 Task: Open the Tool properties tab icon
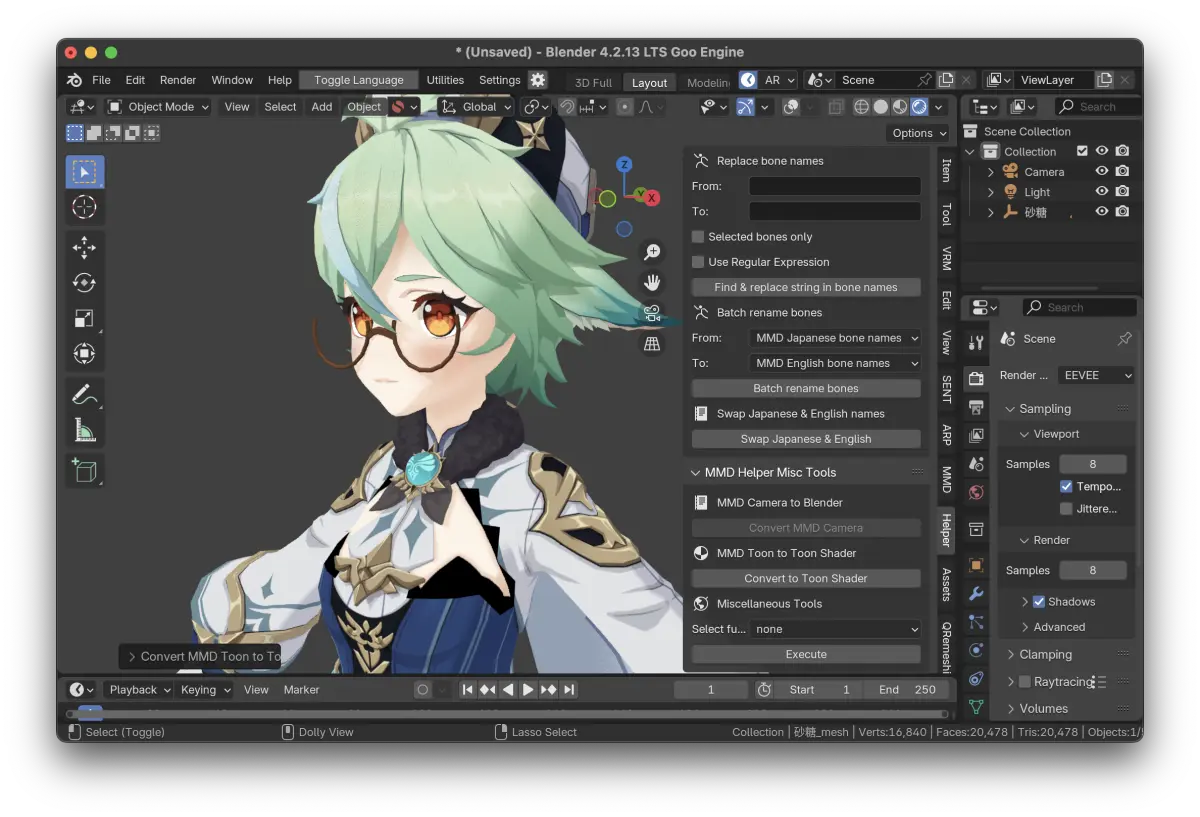point(976,343)
